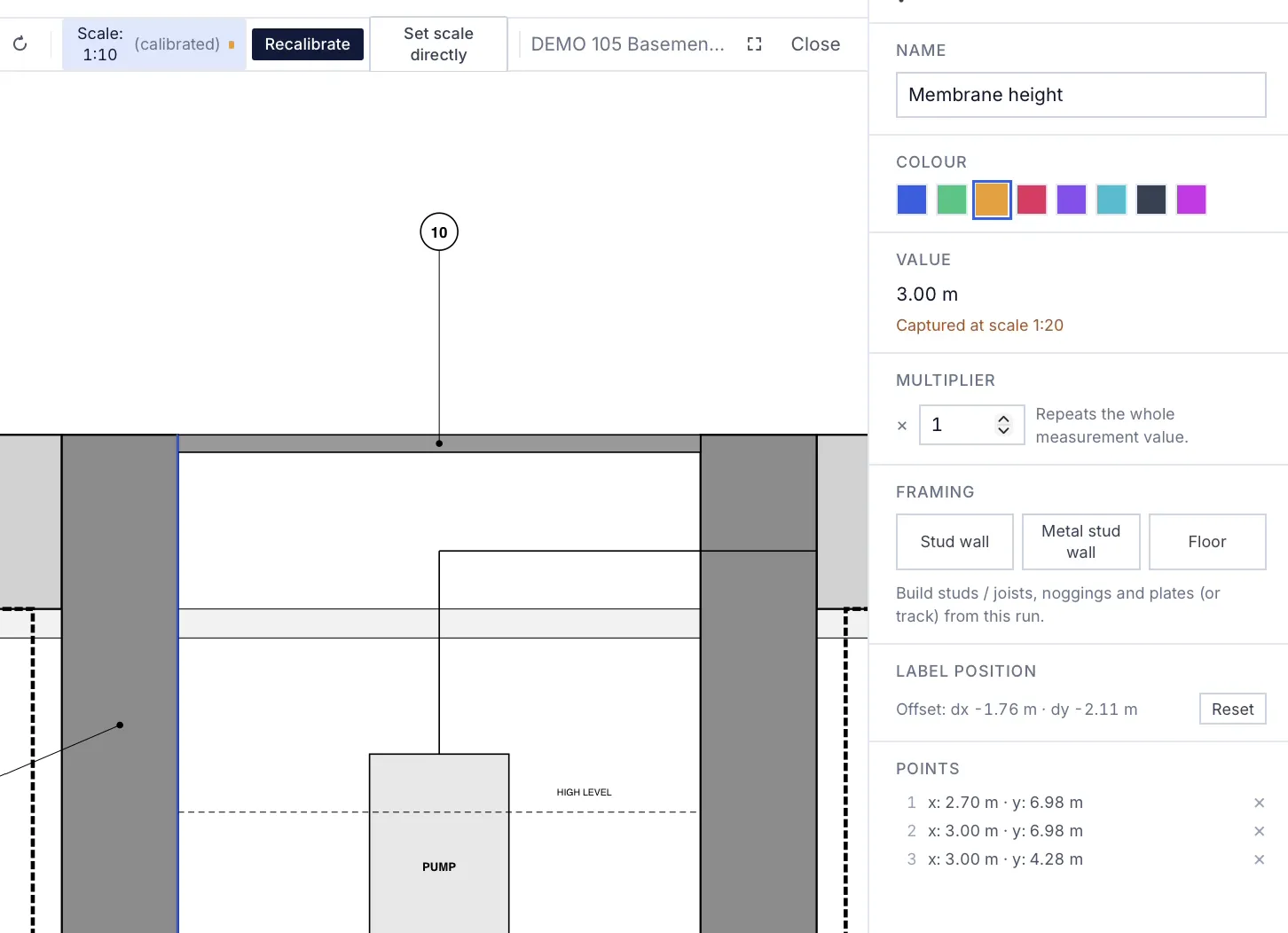Pick the green colour swatch
Image resolution: width=1288 pixels, height=933 pixels.
[952, 200]
